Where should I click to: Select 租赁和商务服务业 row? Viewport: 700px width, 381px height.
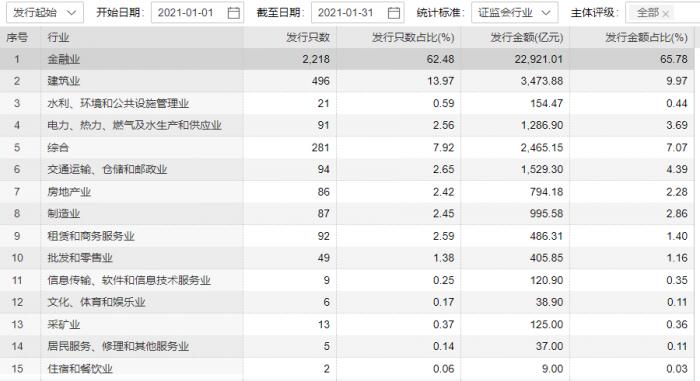tap(347, 236)
